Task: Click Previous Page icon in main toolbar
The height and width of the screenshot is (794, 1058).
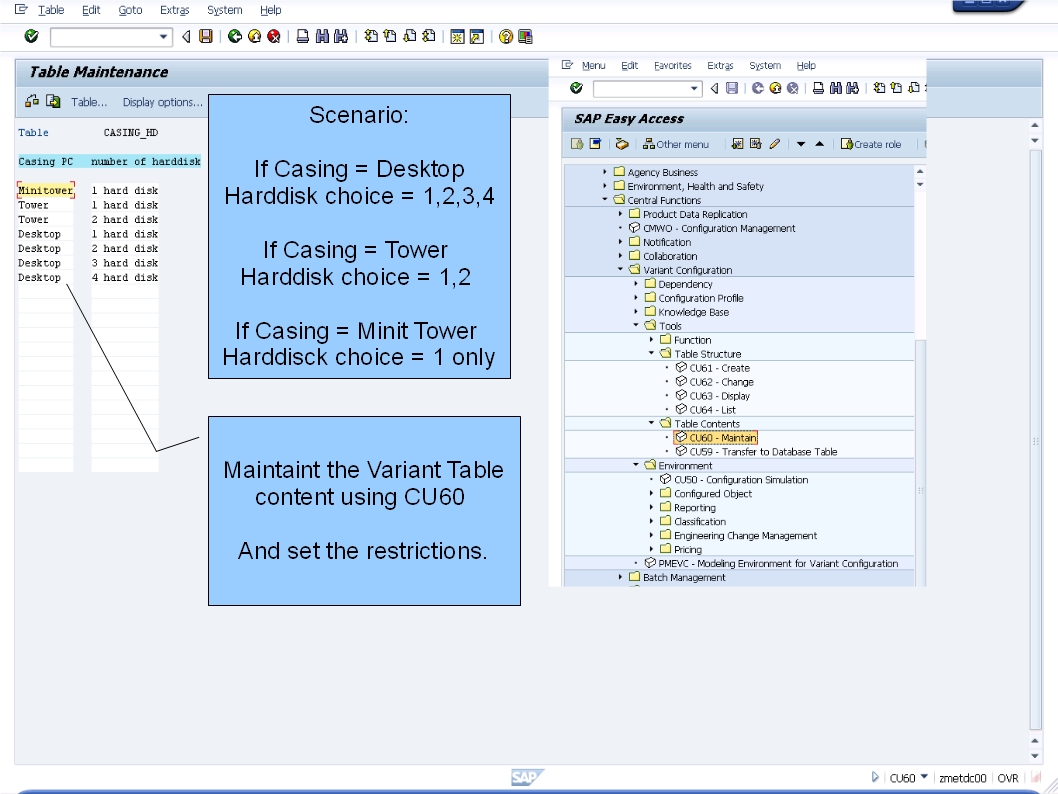Action: click(x=390, y=36)
